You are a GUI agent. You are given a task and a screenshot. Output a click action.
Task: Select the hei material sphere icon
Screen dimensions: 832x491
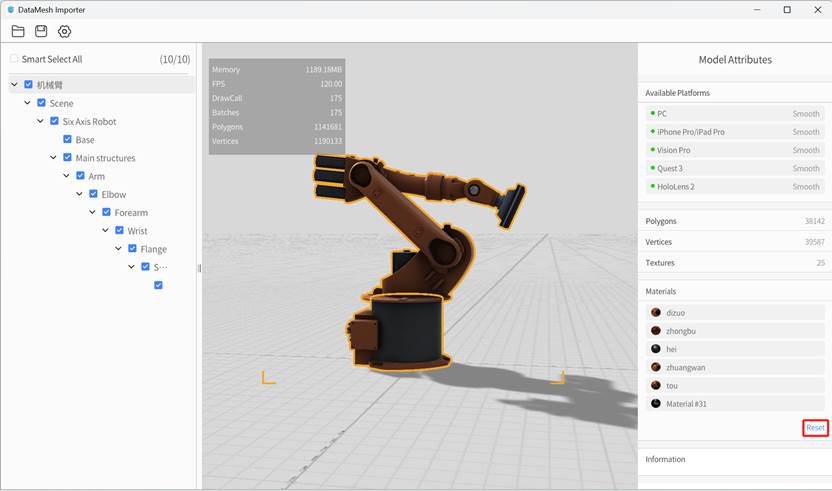click(656, 349)
